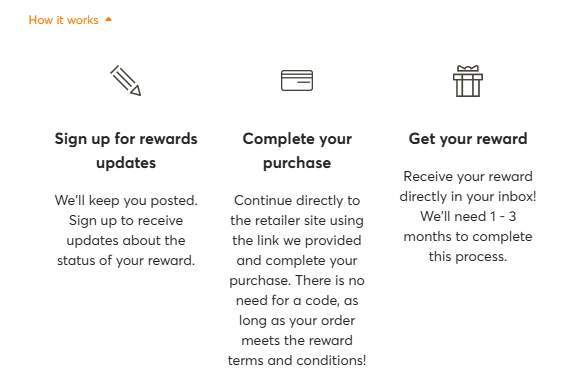The image size is (569, 381).
Task: Click the 'terms and conditions!' text
Action: pos(297,360)
